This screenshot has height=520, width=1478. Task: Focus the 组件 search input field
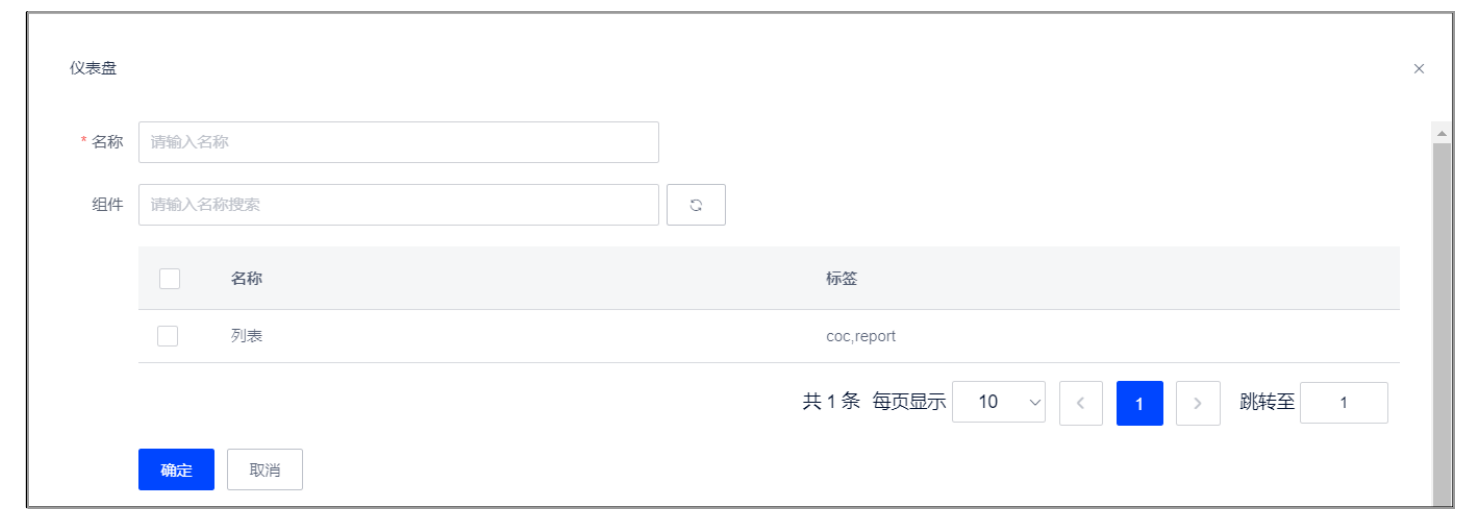[399, 205]
